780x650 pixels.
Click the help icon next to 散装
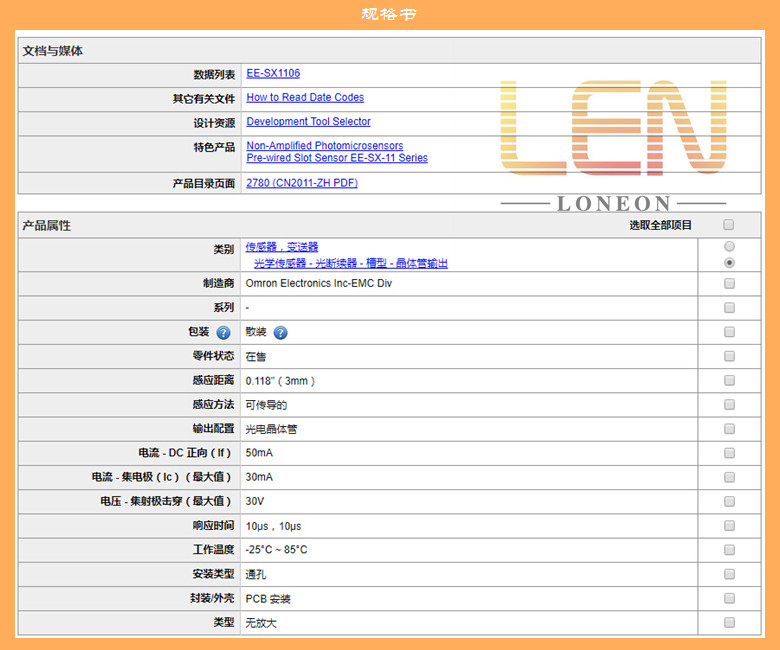[x=281, y=332]
